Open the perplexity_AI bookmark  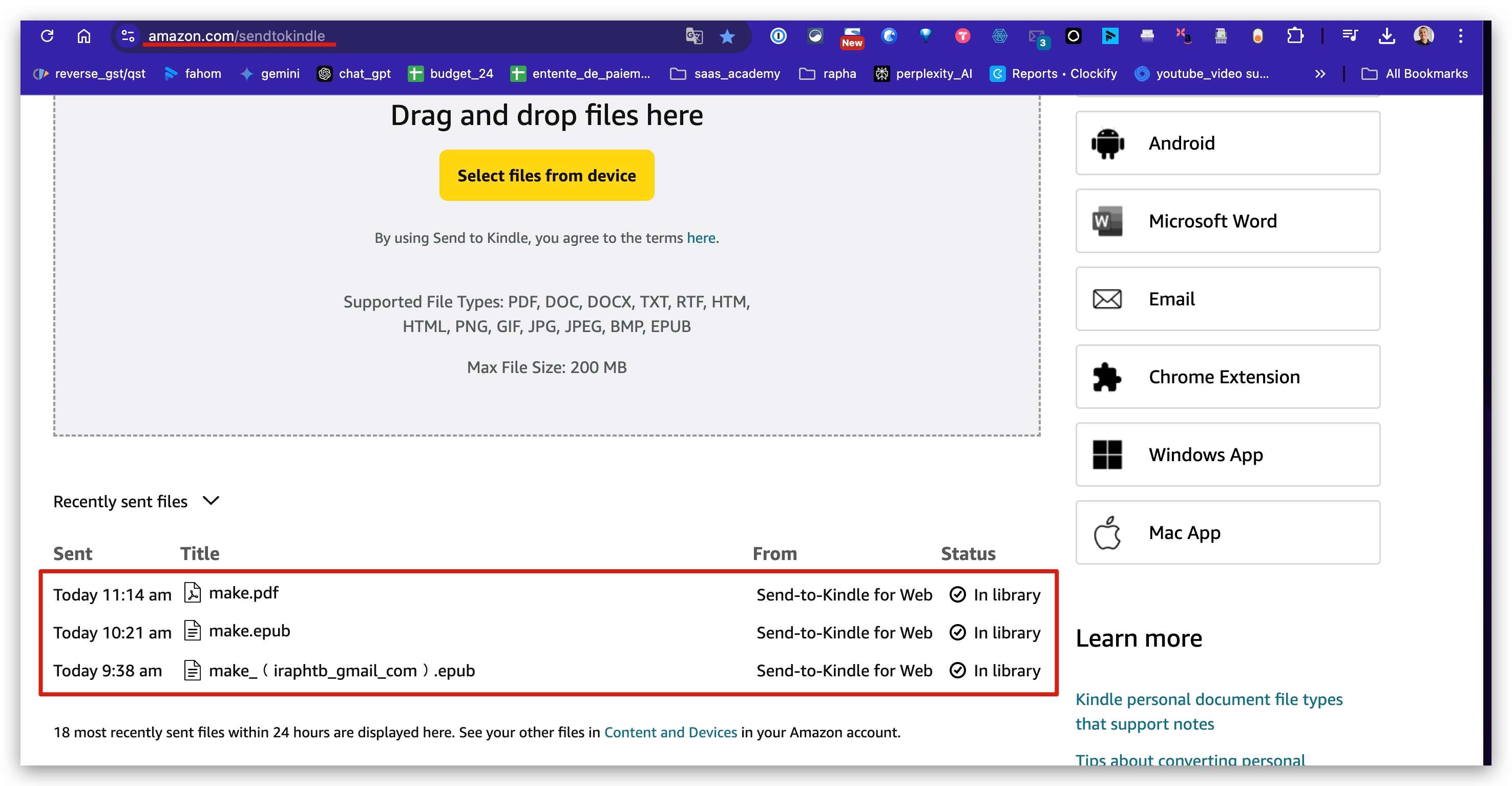coord(923,74)
